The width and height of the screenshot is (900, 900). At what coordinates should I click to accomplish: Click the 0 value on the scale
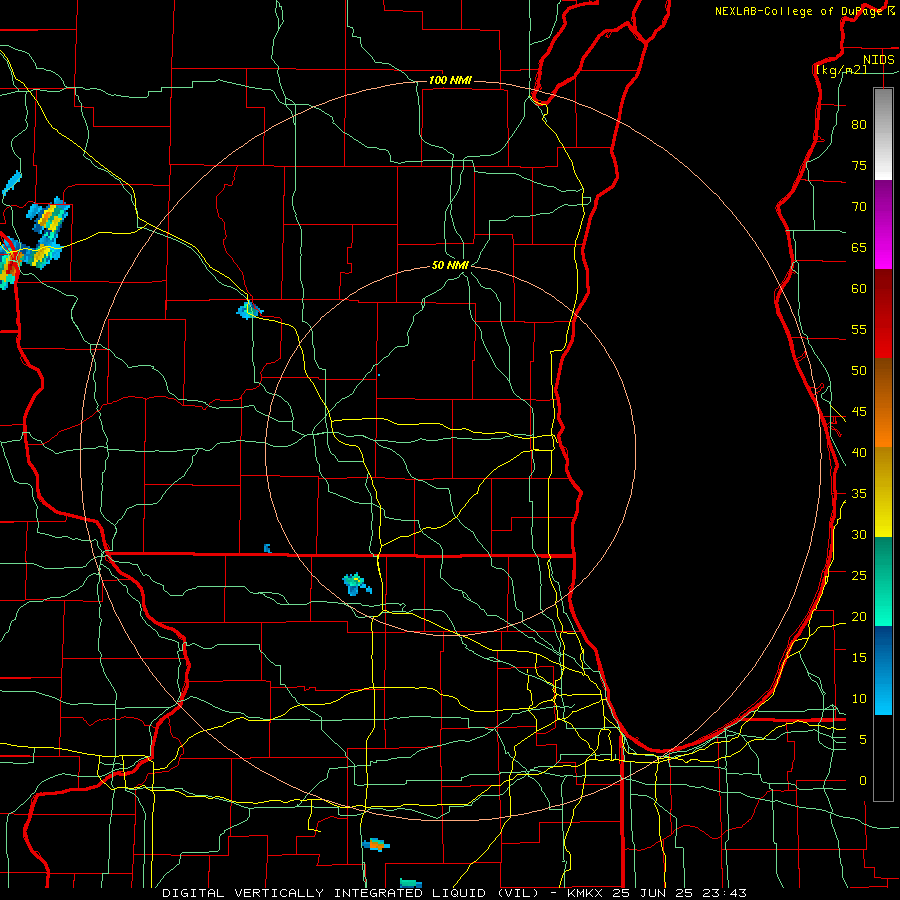point(863,781)
